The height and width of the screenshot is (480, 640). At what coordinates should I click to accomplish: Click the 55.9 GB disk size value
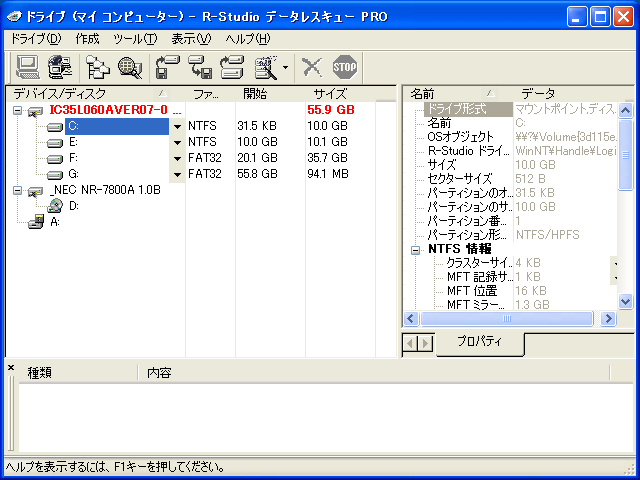331,110
